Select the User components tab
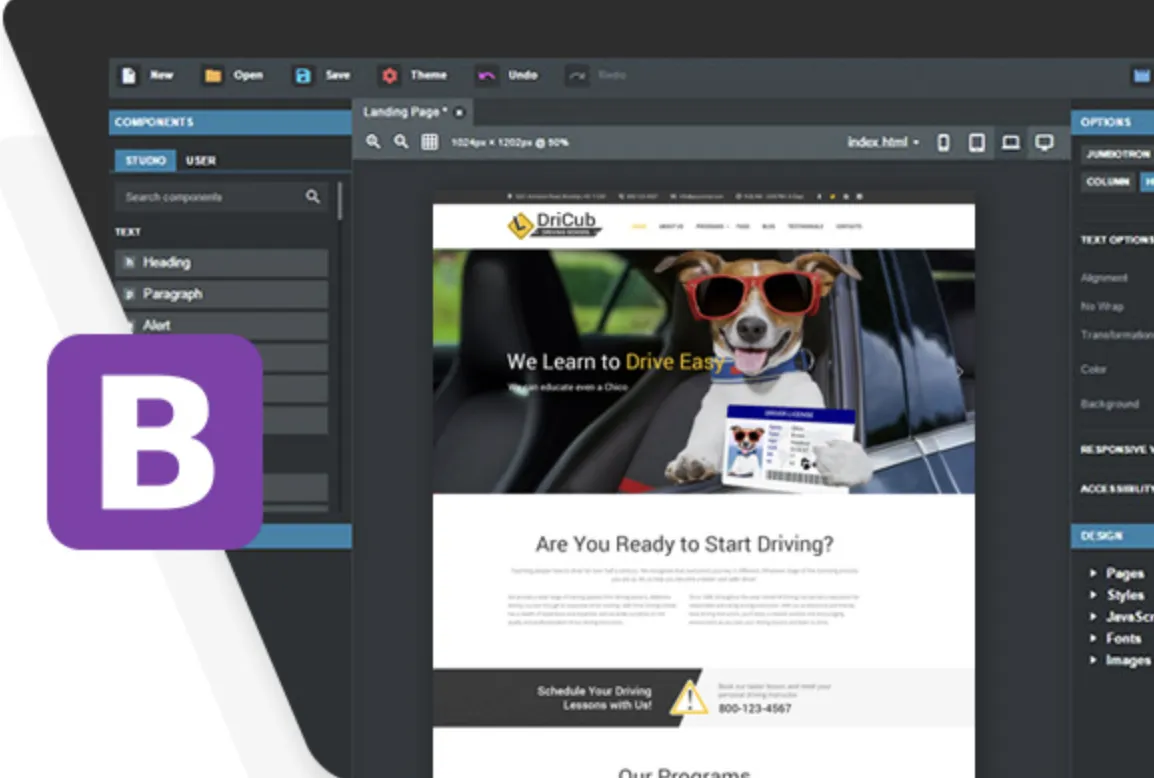This screenshot has height=778, width=1154. 201,160
